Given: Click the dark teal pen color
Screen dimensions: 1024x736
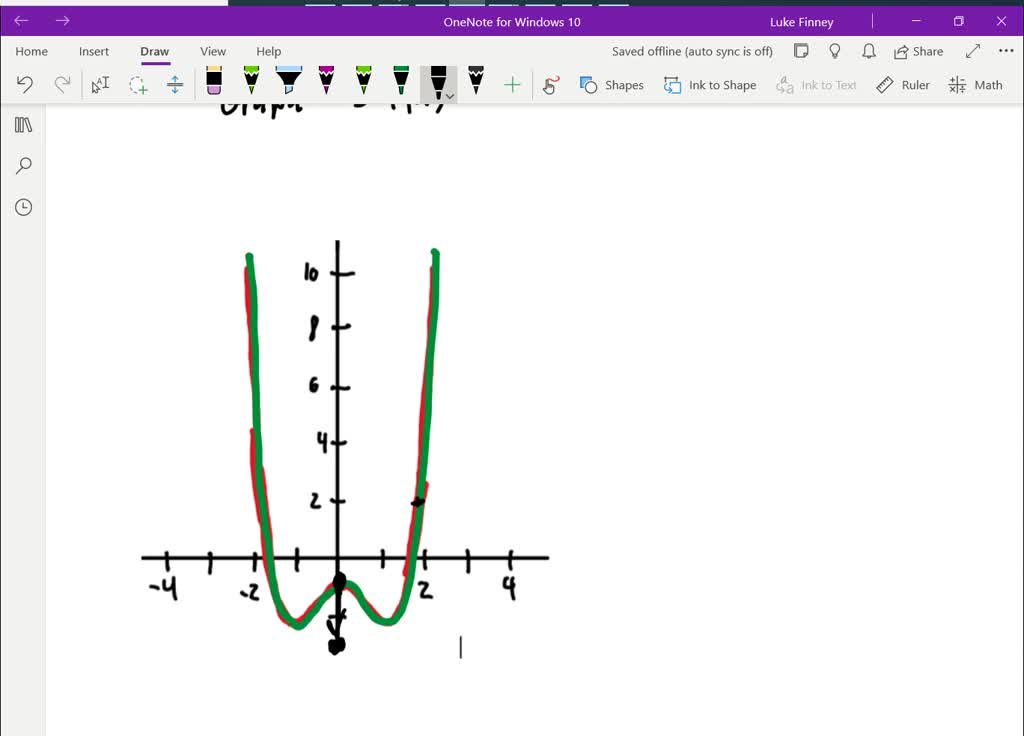Looking at the screenshot, I should coord(400,84).
